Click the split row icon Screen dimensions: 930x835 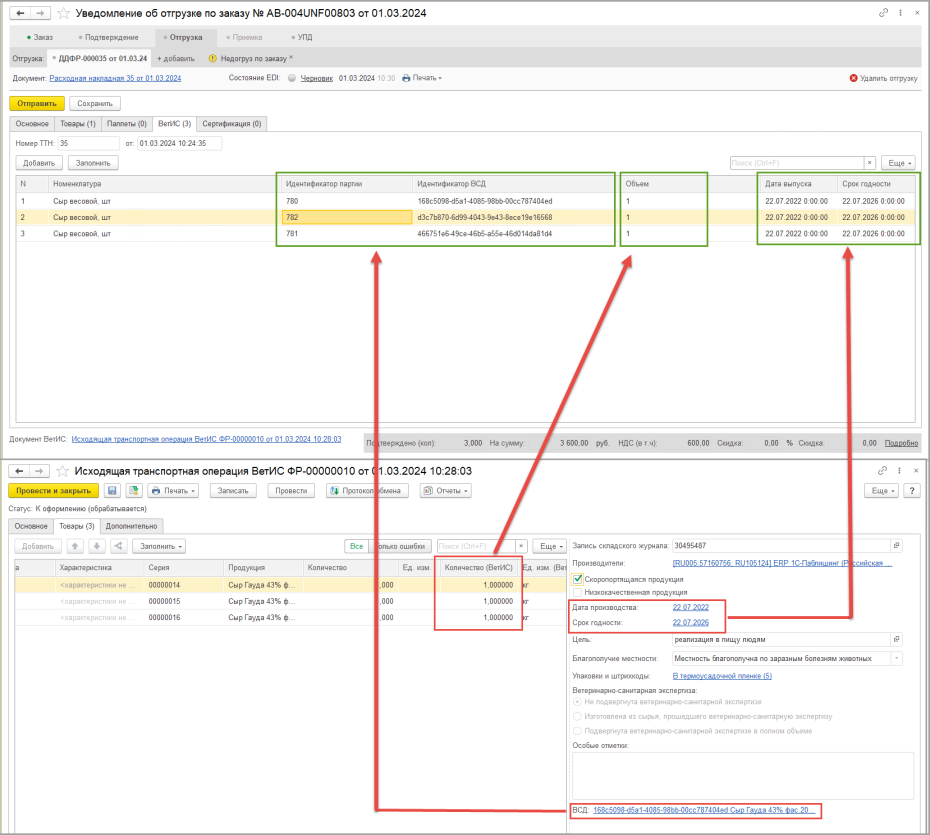coord(119,546)
